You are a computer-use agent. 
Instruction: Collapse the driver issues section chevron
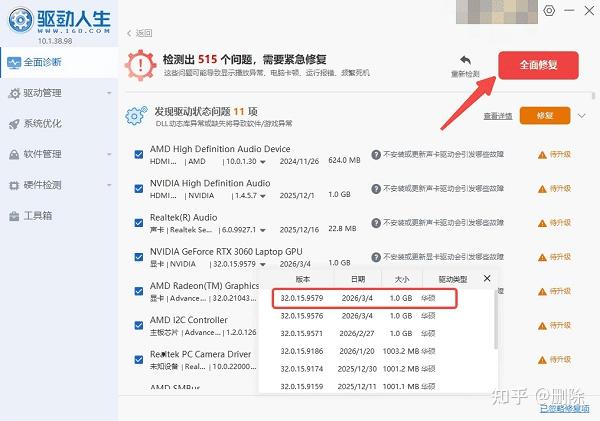[x=582, y=116]
